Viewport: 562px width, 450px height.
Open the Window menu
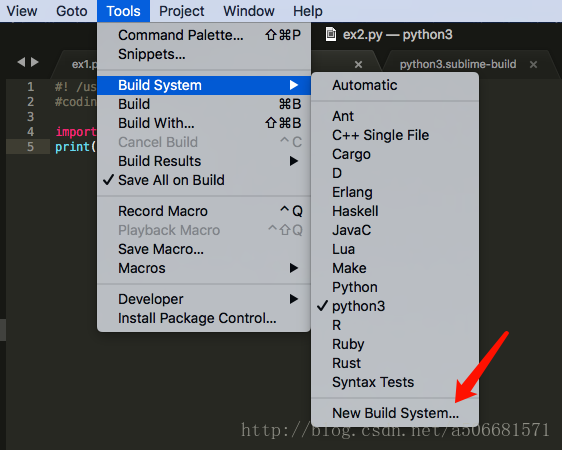pyautogui.click(x=249, y=11)
